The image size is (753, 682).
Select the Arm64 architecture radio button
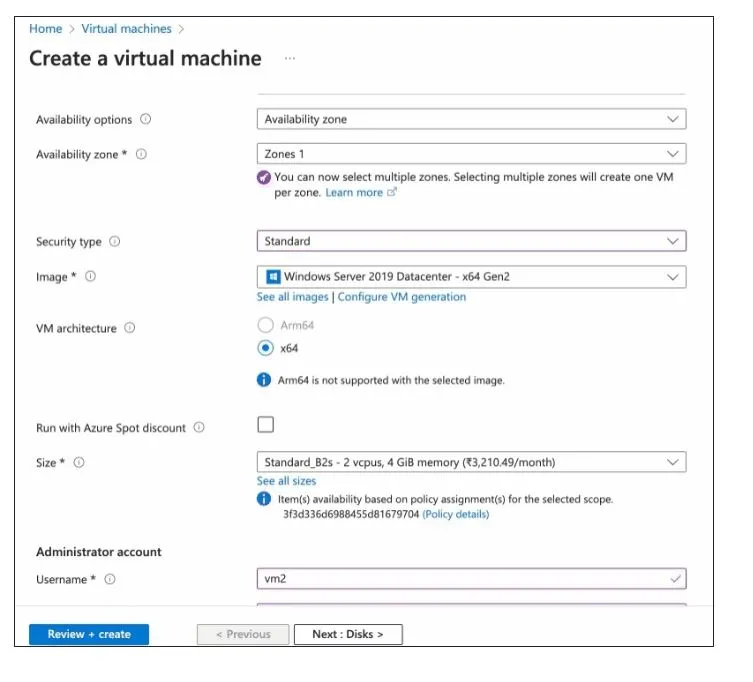(266, 325)
